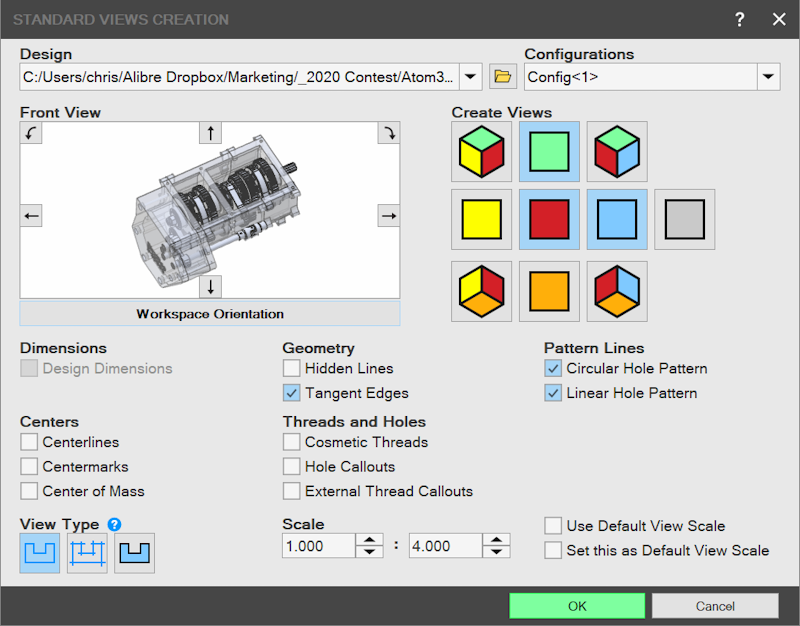Click the blue View Type help icon
The height and width of the screenshot is (626, 800).
114,524
